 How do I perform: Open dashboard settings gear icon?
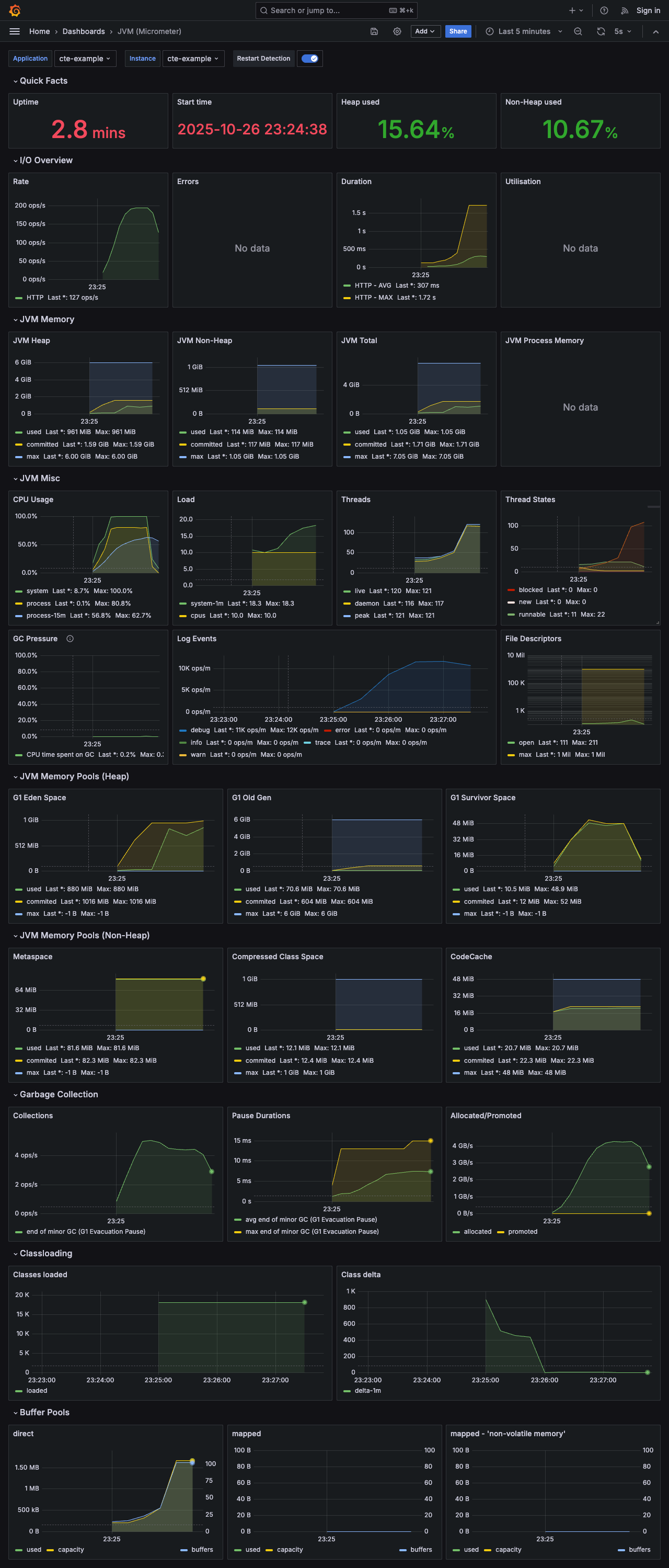[397, 32]
